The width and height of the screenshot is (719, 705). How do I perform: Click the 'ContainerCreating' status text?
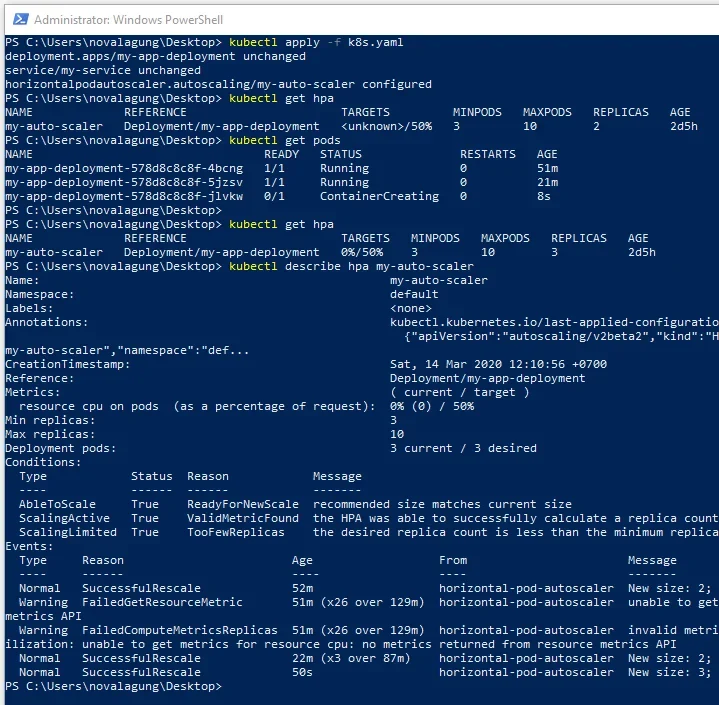click(x=379, y=196)
